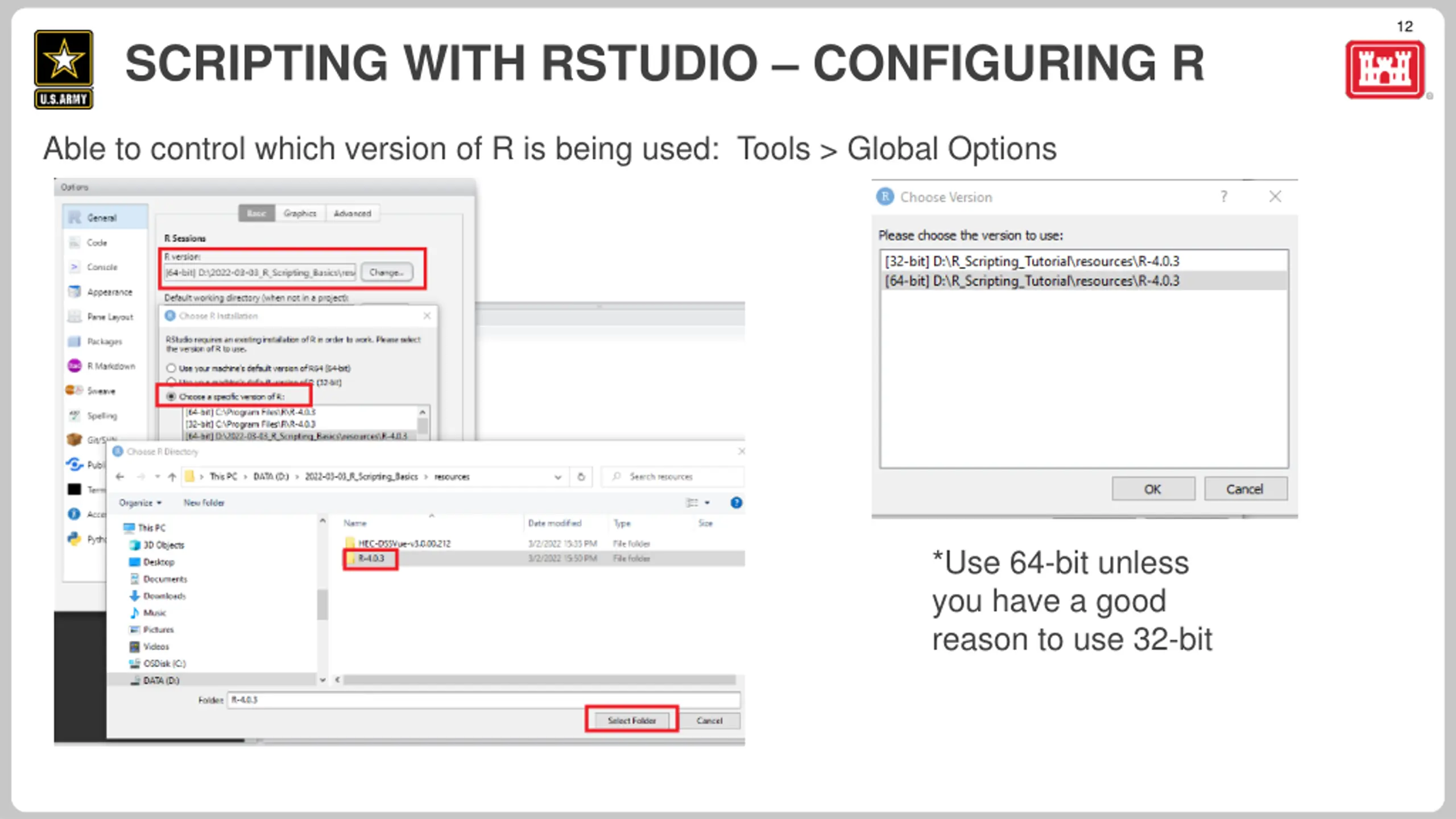Image resolution: width=1456 pixels, height=819 pixels.
Task: Open the R Markdown options category
Action: click(x=111, y=366)
